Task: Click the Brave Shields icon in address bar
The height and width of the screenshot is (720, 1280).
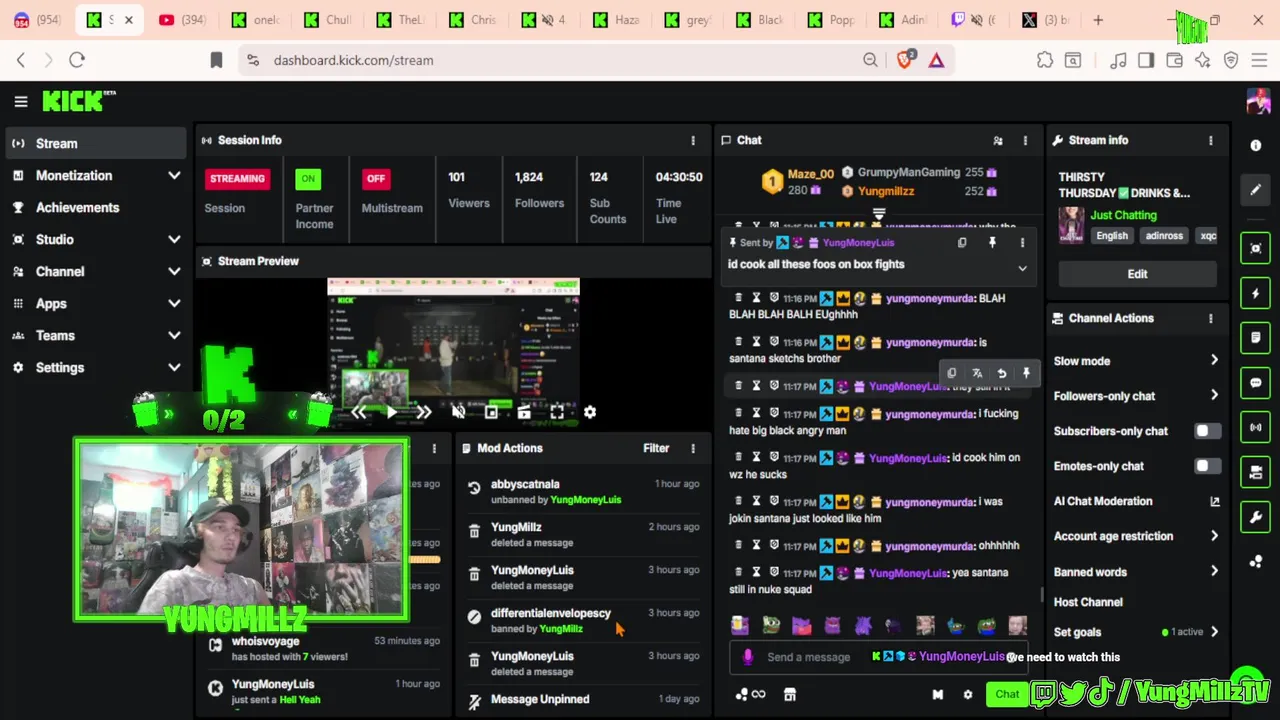Action: tap(905, 60)
